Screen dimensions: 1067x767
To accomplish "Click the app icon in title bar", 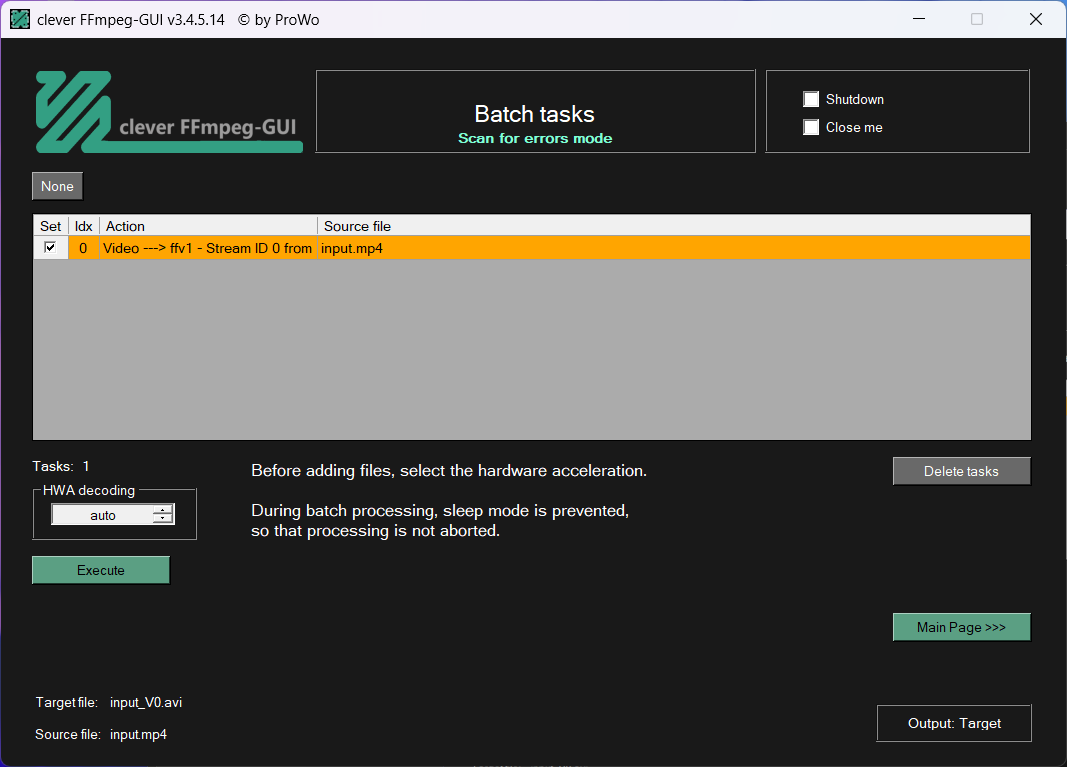I will 20,20.
